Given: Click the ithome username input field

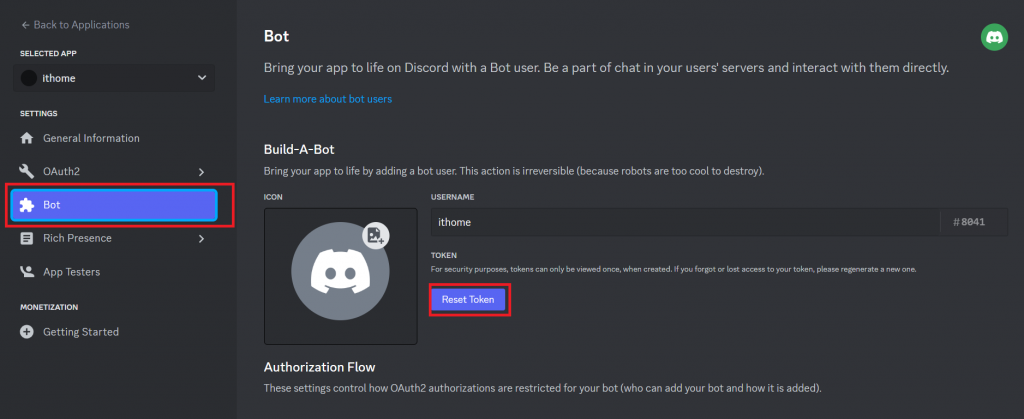Looking at the screenshot, I should tap(685, 223).
